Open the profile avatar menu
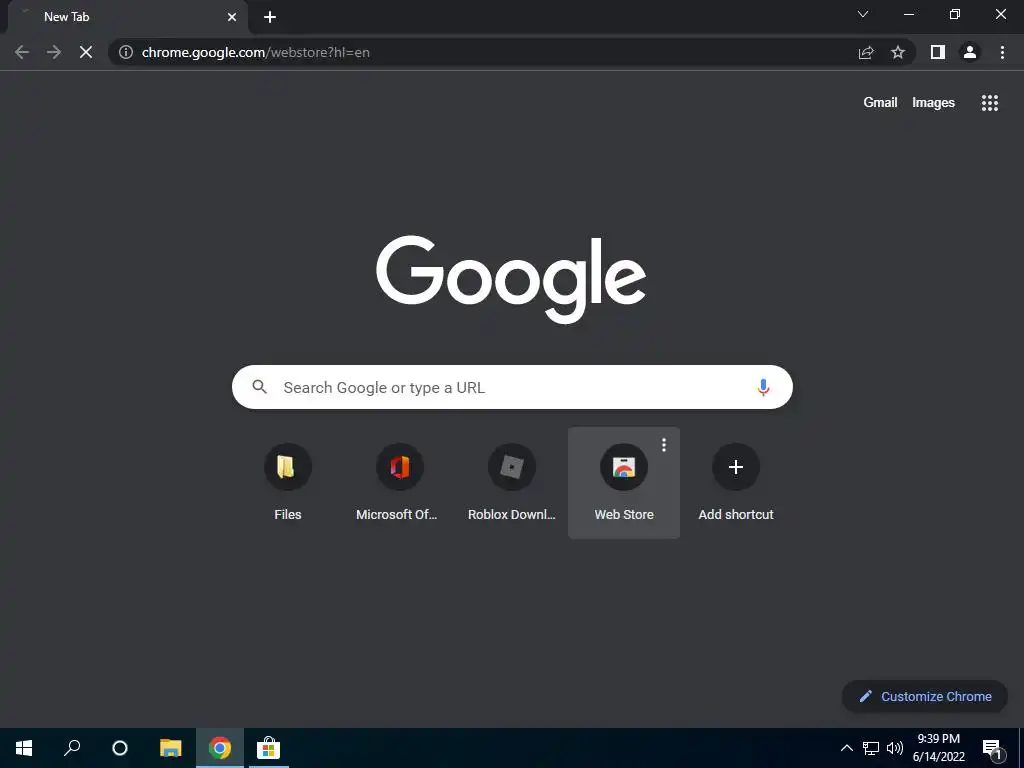 (x=970, y=52)
